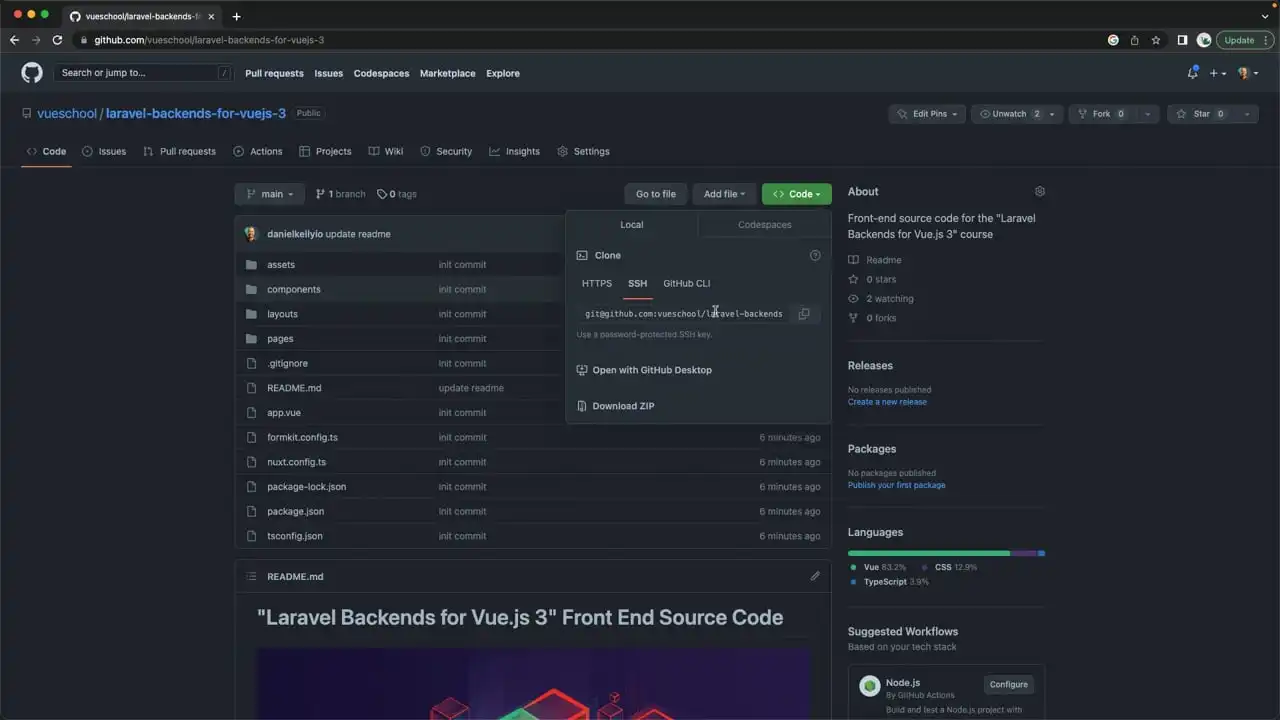Screen dimensions: 1280x720
Task: Open the layouts folder
Action: [282, 314]
